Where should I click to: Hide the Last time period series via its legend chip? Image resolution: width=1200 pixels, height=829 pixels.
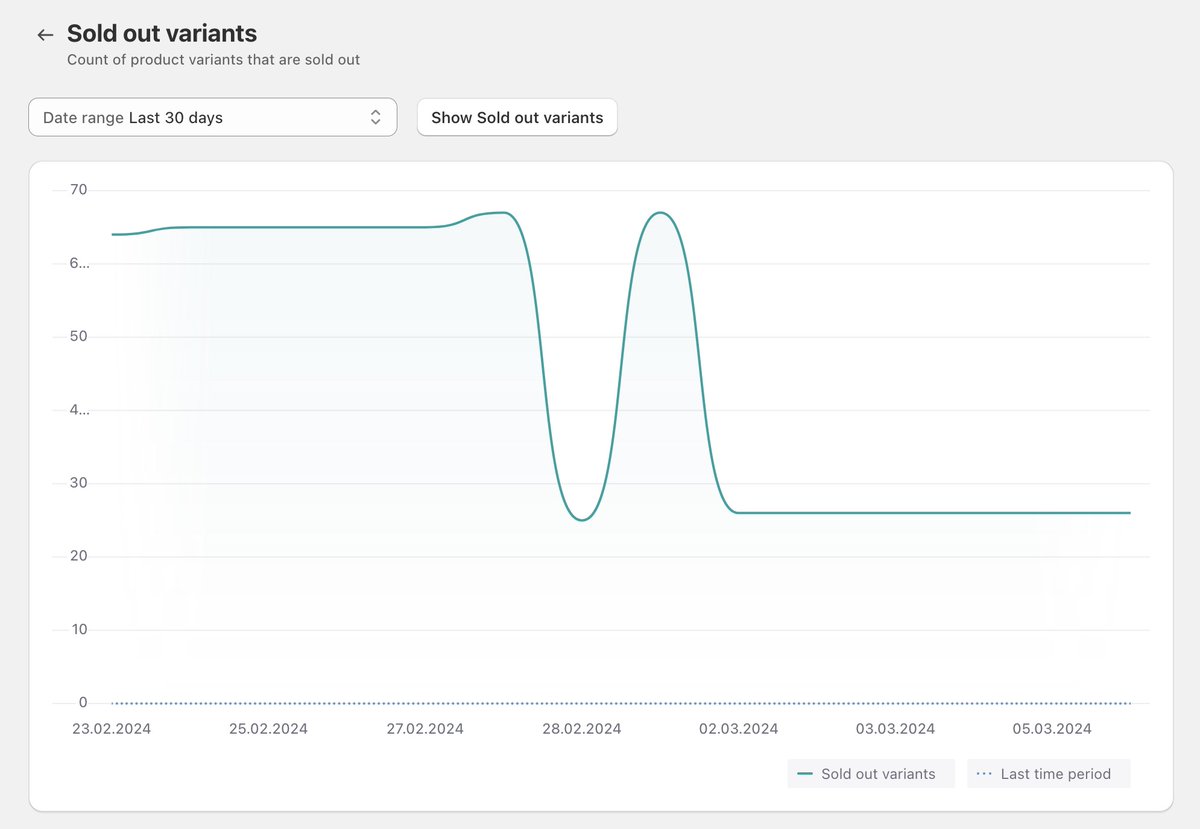pos(1048,773)
